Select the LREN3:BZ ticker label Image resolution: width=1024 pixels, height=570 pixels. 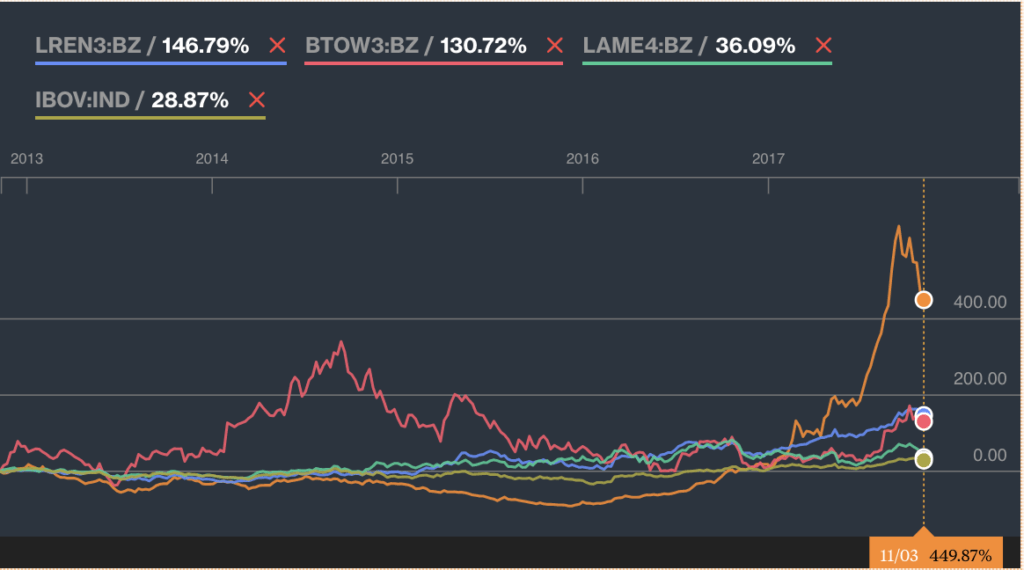click(x=88, y=46)
